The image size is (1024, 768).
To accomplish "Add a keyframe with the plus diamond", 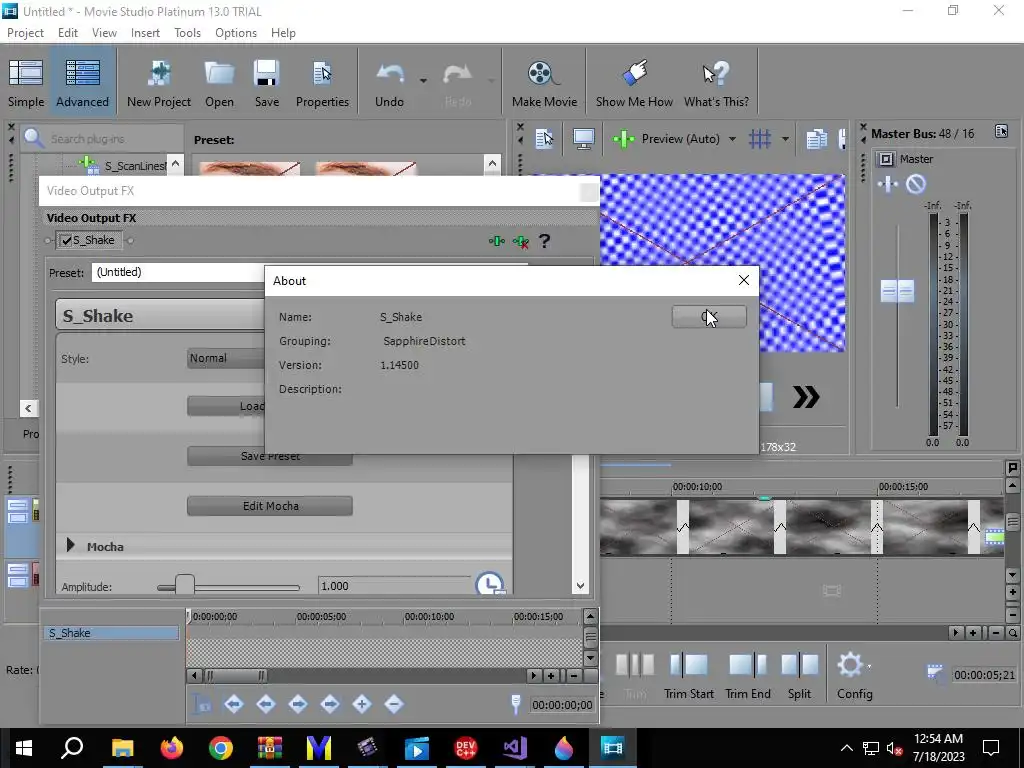I will [x=362, y=704].
